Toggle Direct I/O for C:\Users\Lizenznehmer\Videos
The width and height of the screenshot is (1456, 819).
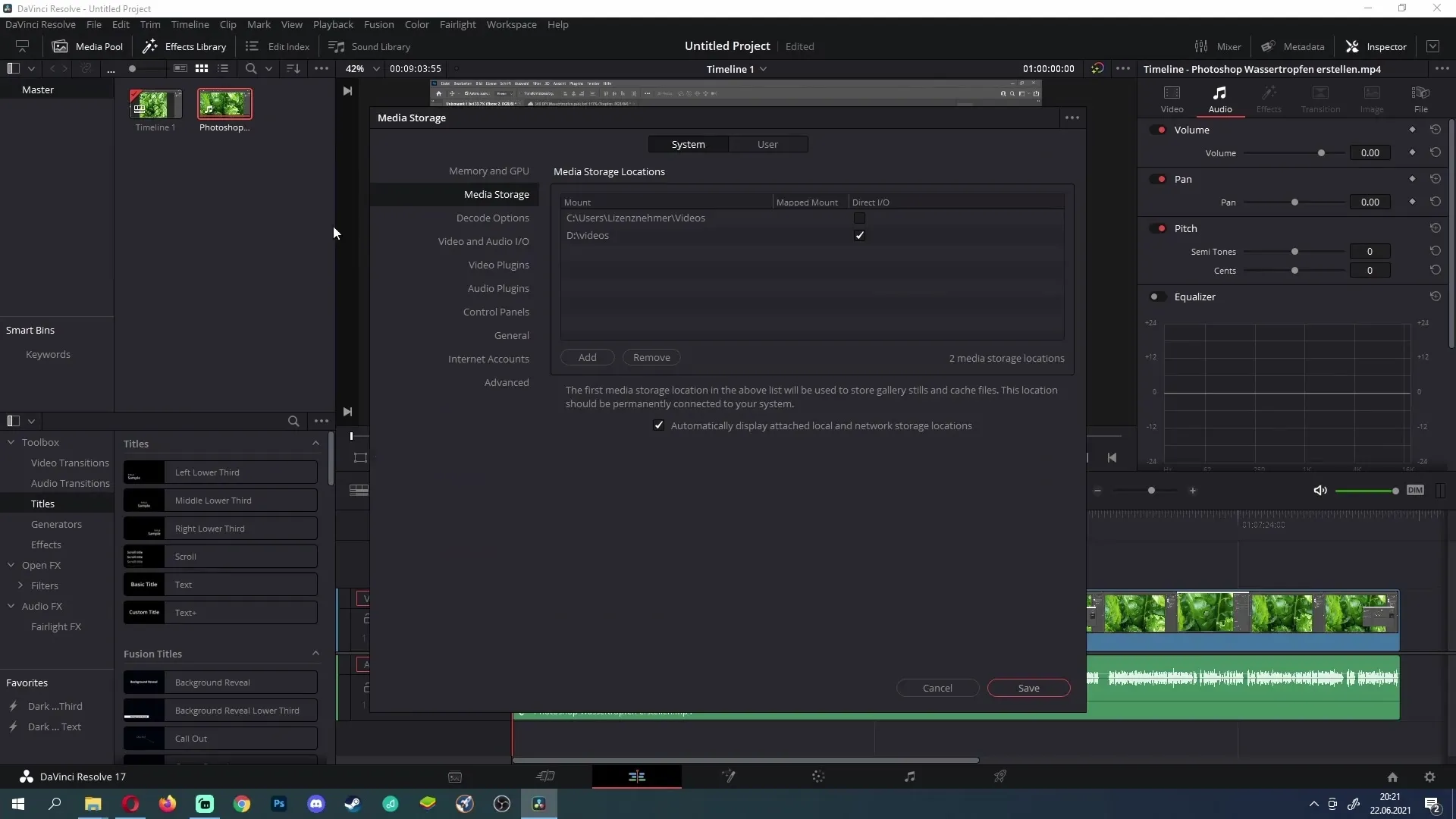859,218
